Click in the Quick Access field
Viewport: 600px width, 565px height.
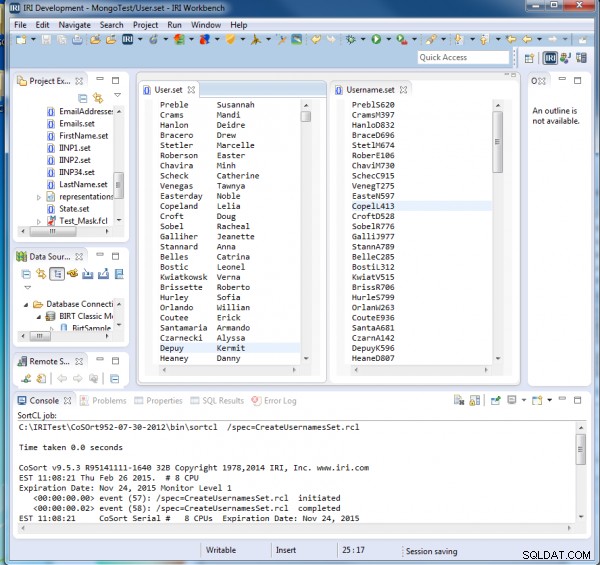(463, 57)
